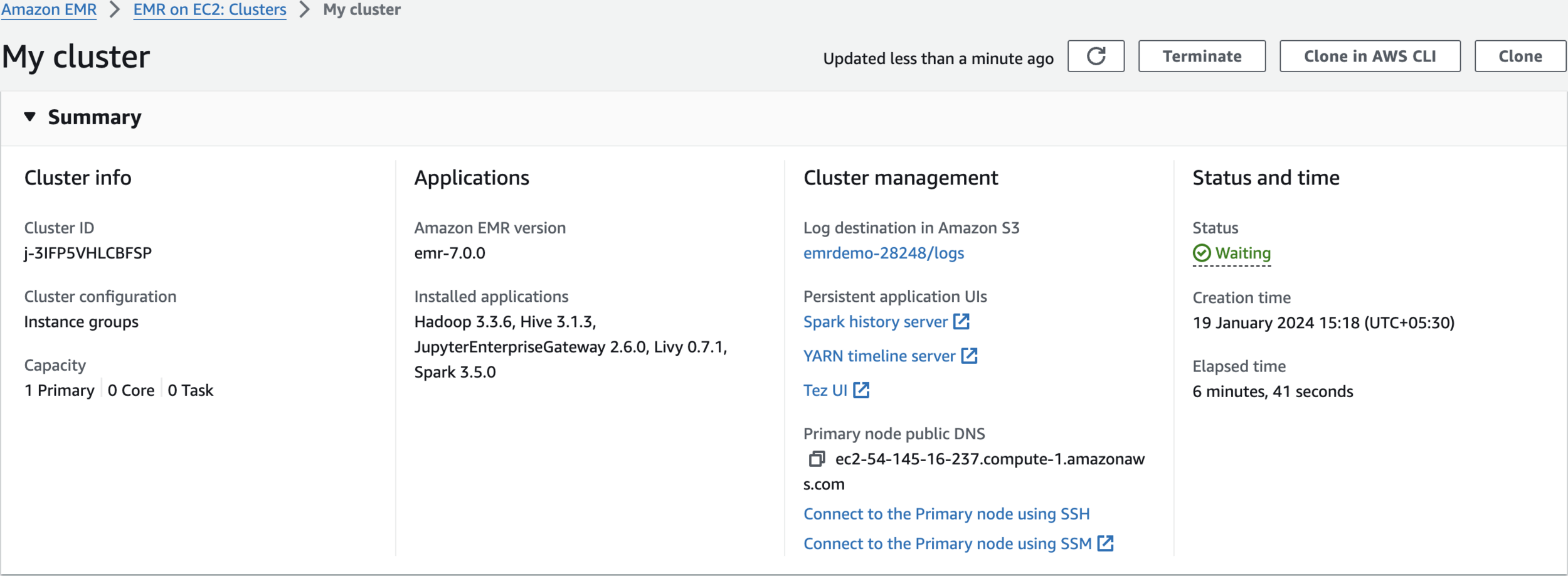Open YARN timeline server link
Viewport: 1568px width, 576px height.
click(879, 356)
